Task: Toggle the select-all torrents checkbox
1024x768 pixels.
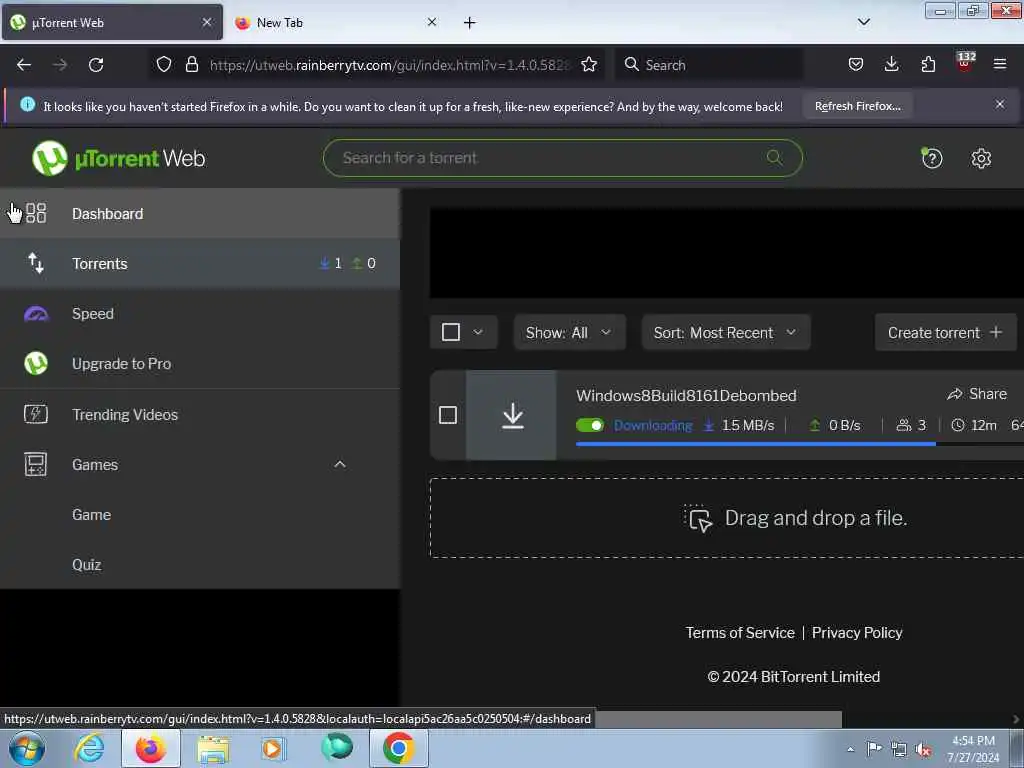Action: (451, 332)
